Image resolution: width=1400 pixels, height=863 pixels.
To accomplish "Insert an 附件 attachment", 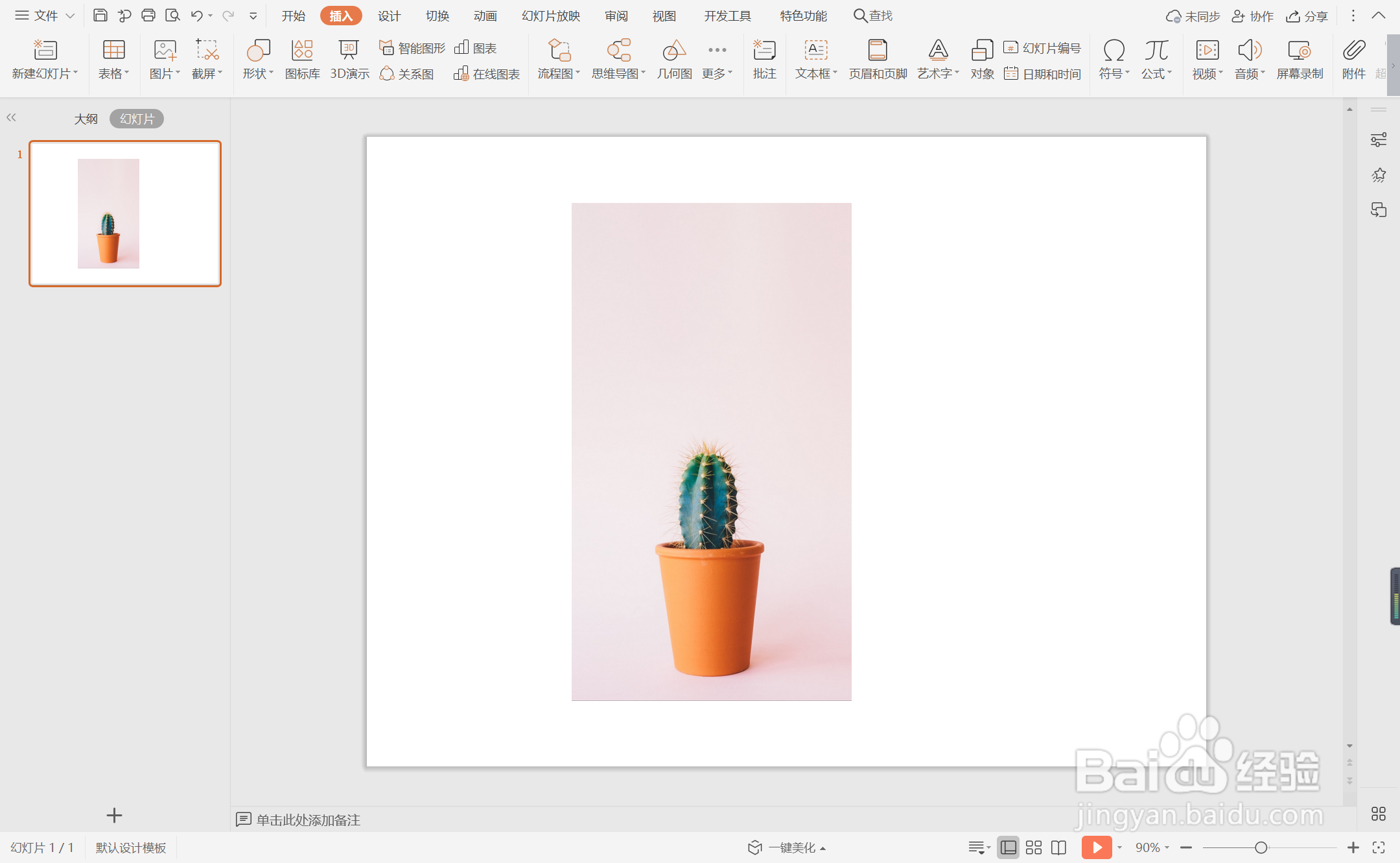I will (1353, 58).
